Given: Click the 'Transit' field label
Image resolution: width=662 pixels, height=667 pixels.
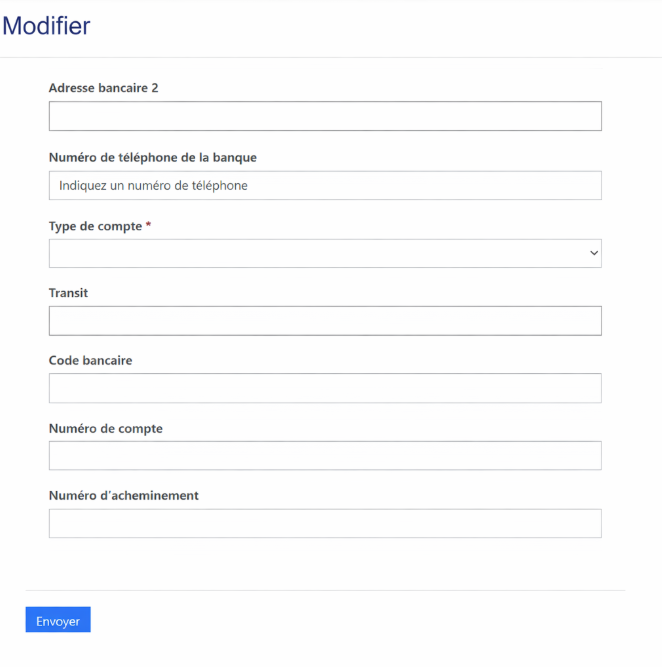Looking at the screenshot, I should [x=69, y=293].
